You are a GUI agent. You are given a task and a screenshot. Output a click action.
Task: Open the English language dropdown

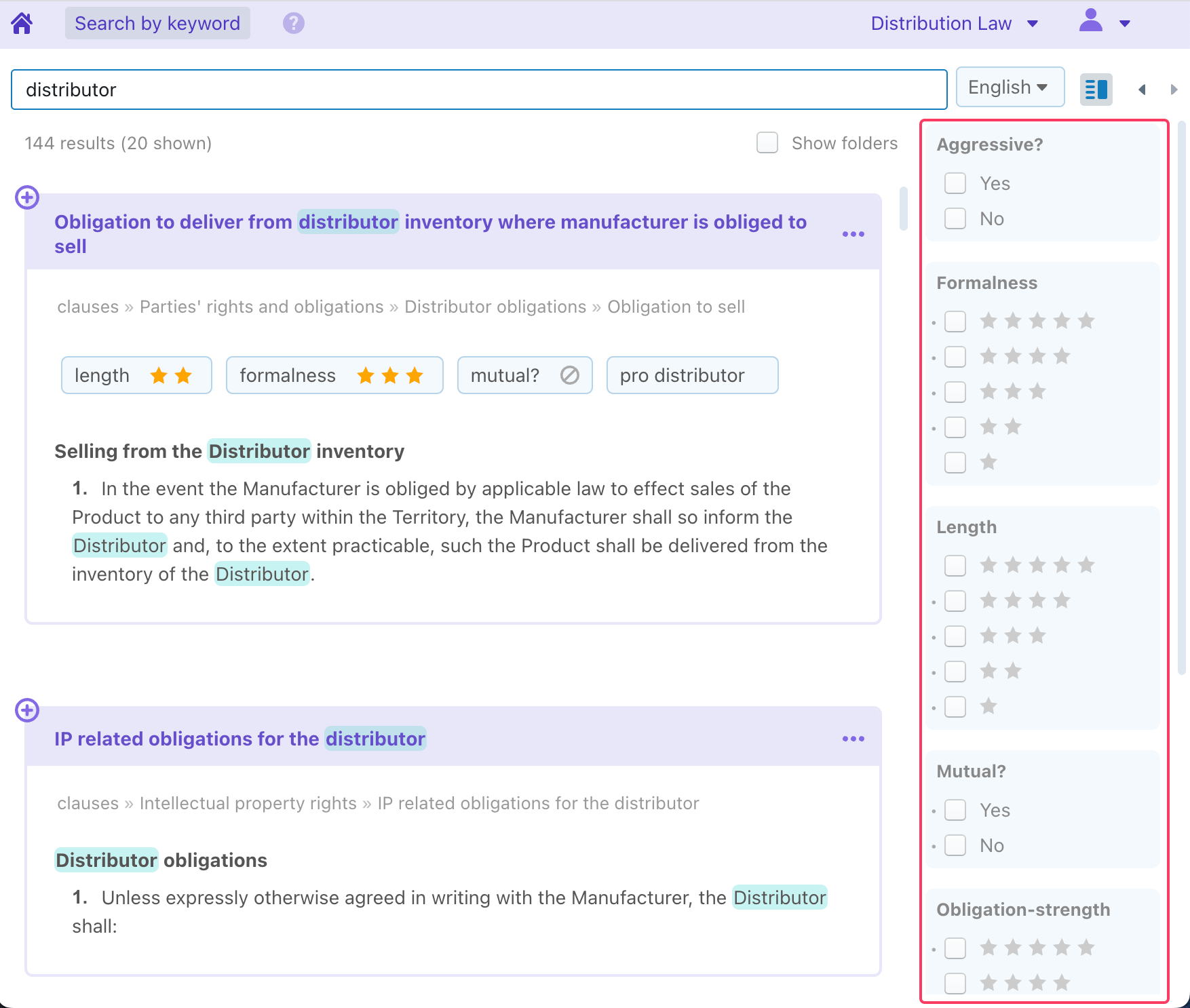pyautogui.click(x=1010, y=87)
